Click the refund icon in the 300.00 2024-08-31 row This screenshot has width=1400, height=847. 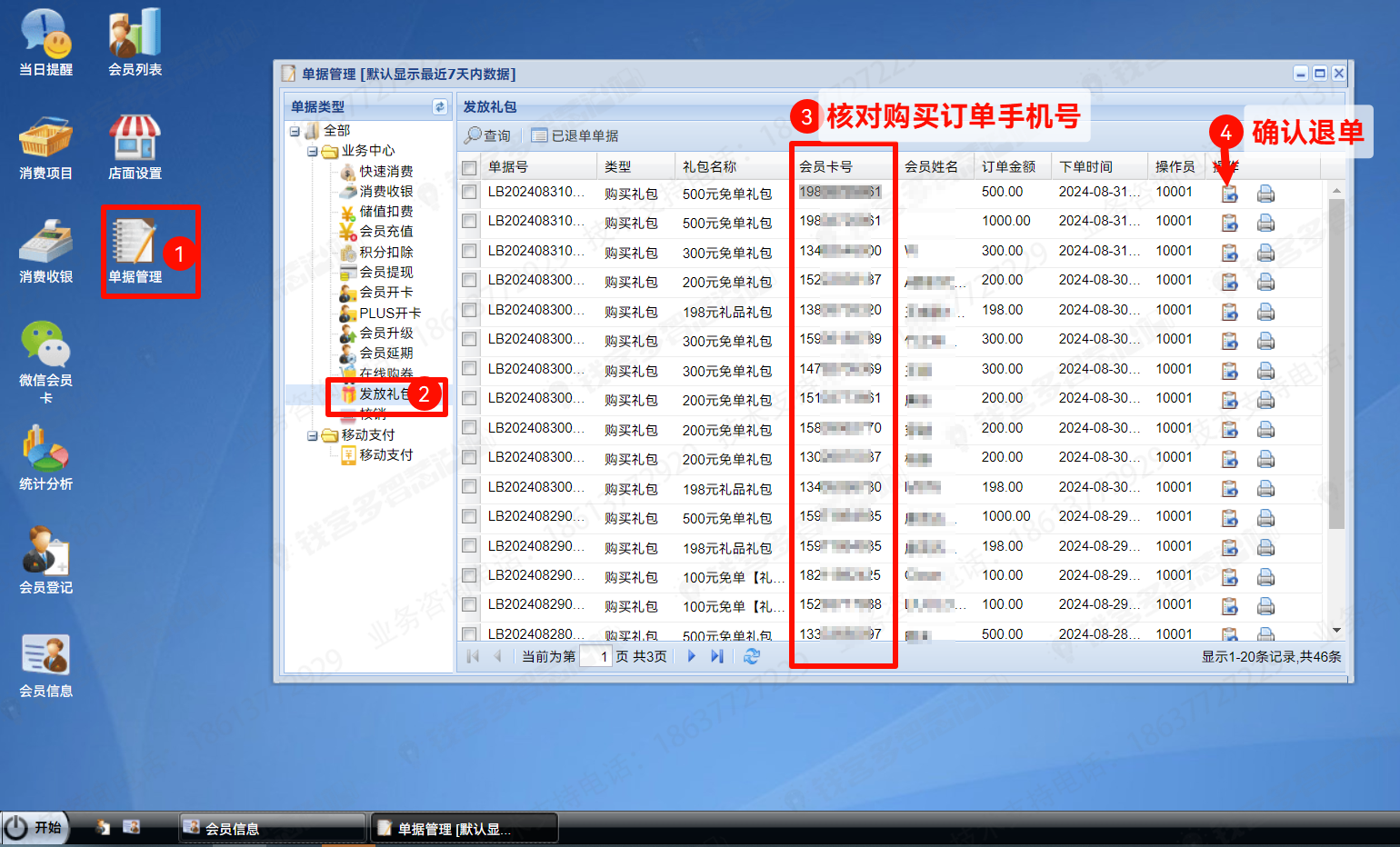1229,252
